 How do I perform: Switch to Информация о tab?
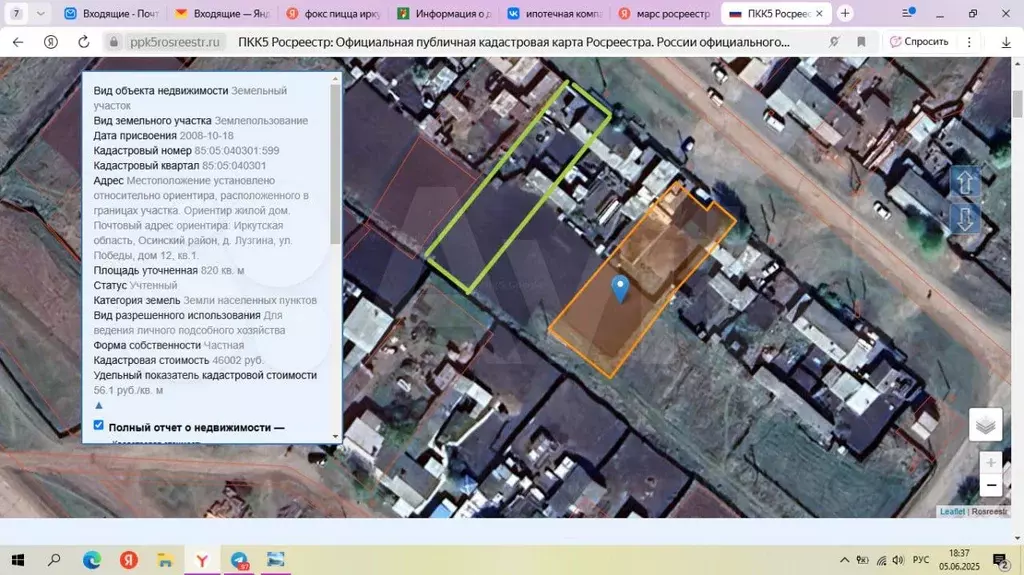tap(444, 13)
